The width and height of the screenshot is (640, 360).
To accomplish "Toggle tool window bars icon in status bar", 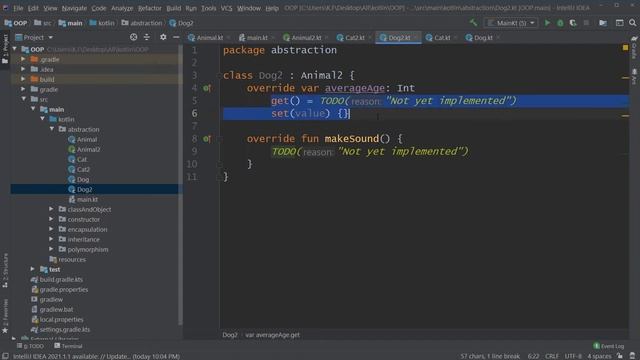I will tap(5, 356).
